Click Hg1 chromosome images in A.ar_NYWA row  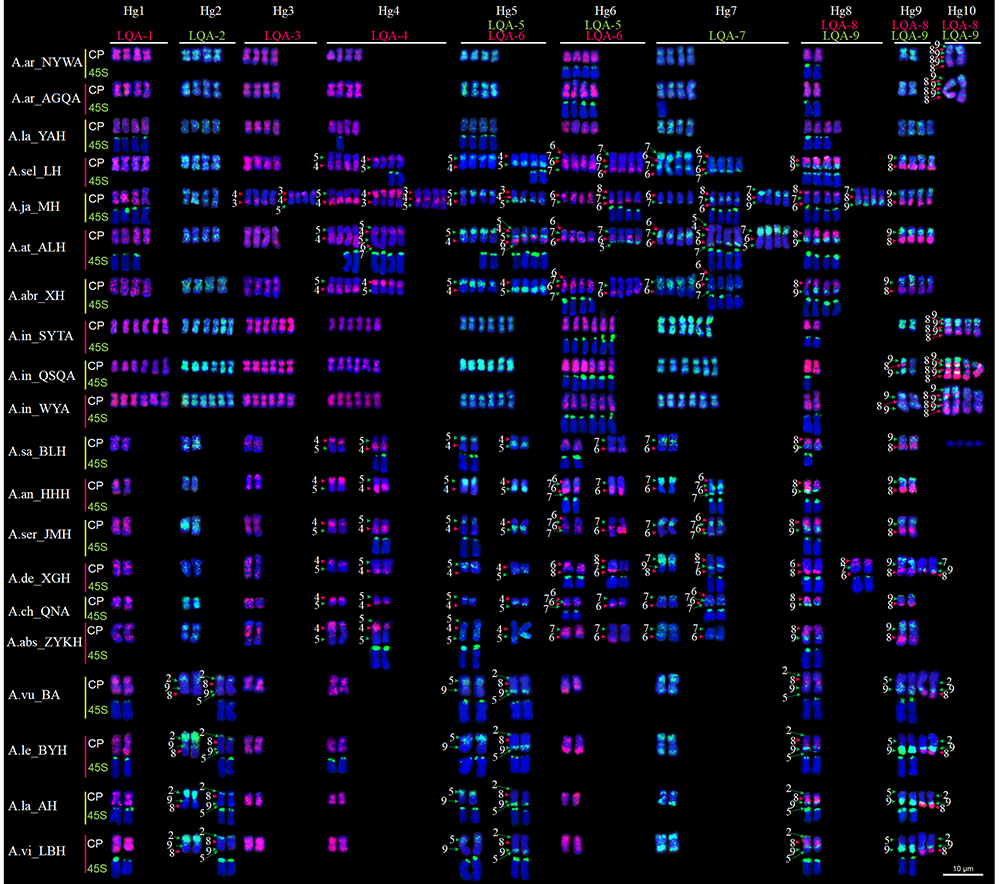(132, 55)
